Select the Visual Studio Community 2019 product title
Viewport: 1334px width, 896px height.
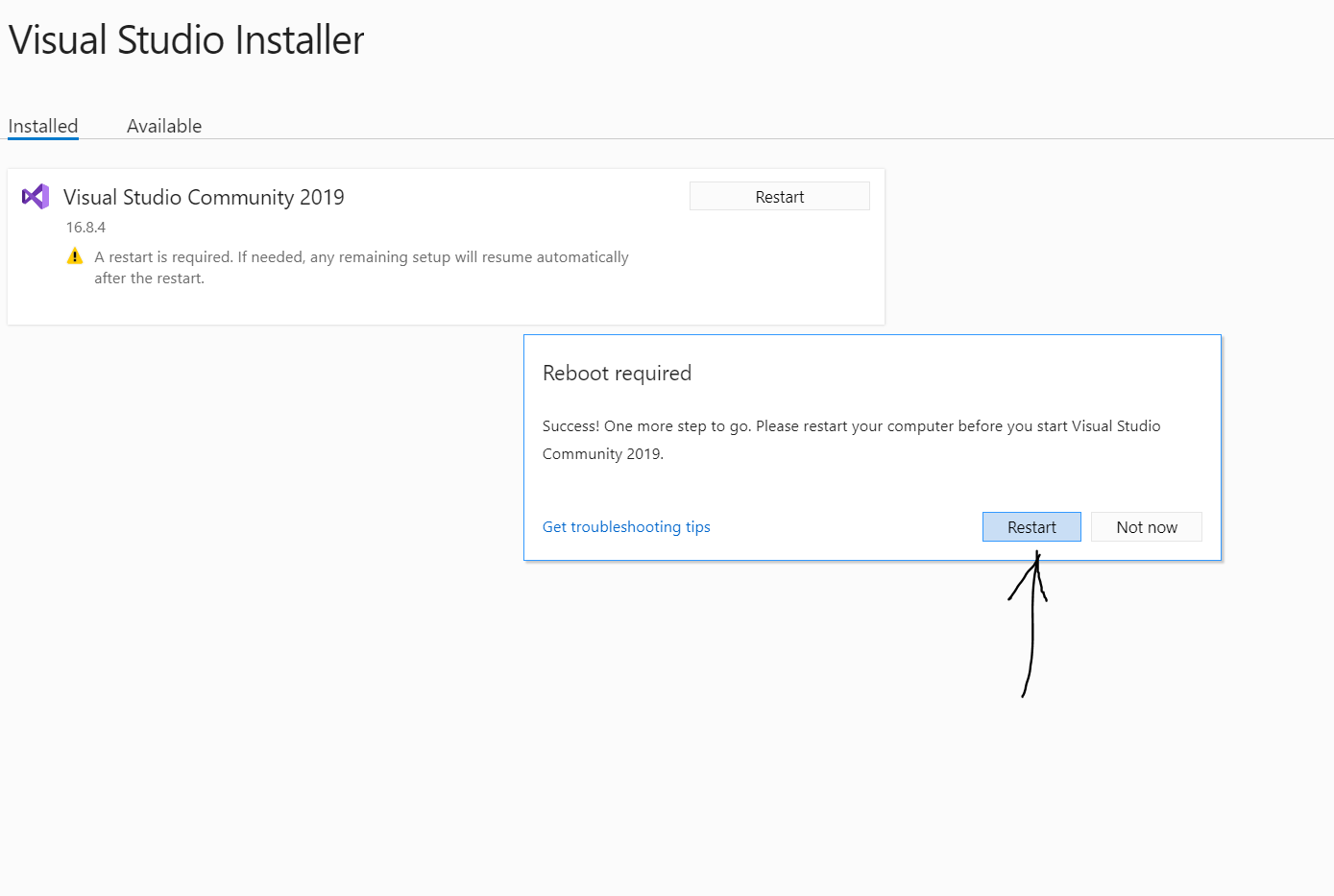coord(204,197)
